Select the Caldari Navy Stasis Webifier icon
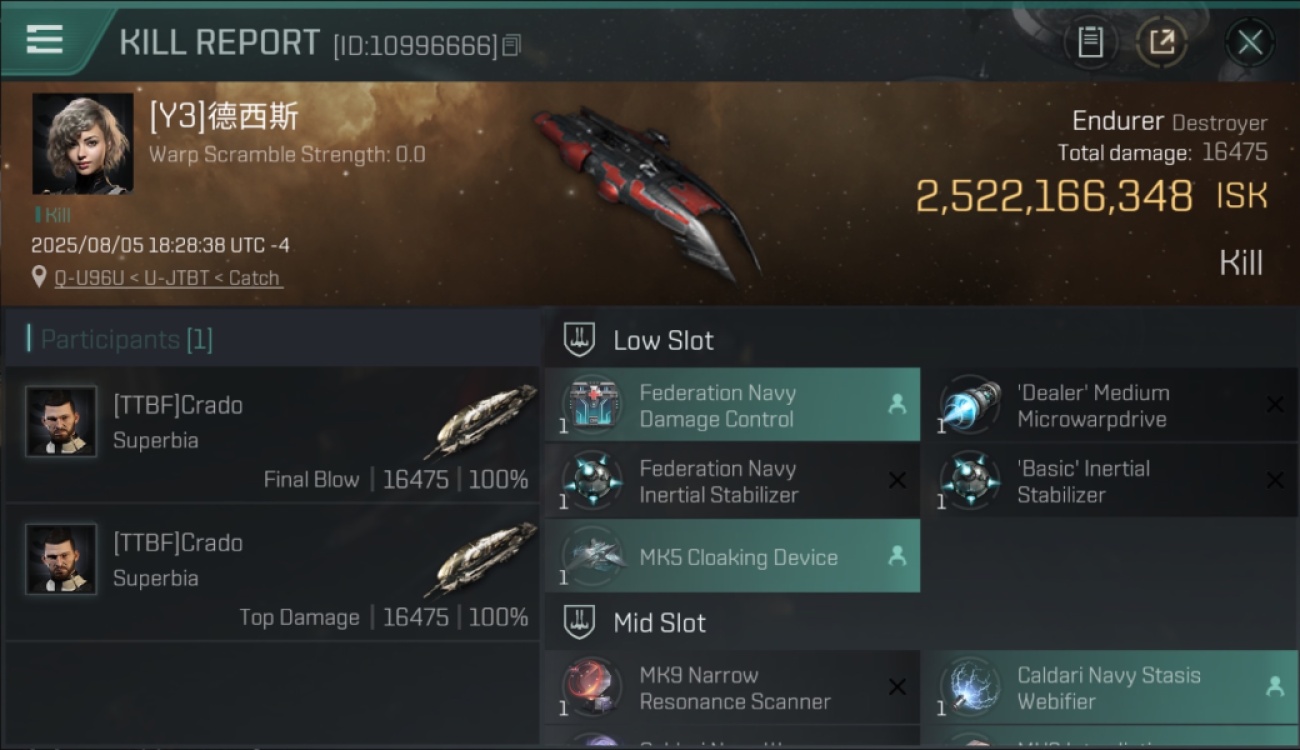Screen dimensions: 1300x750 pos(969,688)
